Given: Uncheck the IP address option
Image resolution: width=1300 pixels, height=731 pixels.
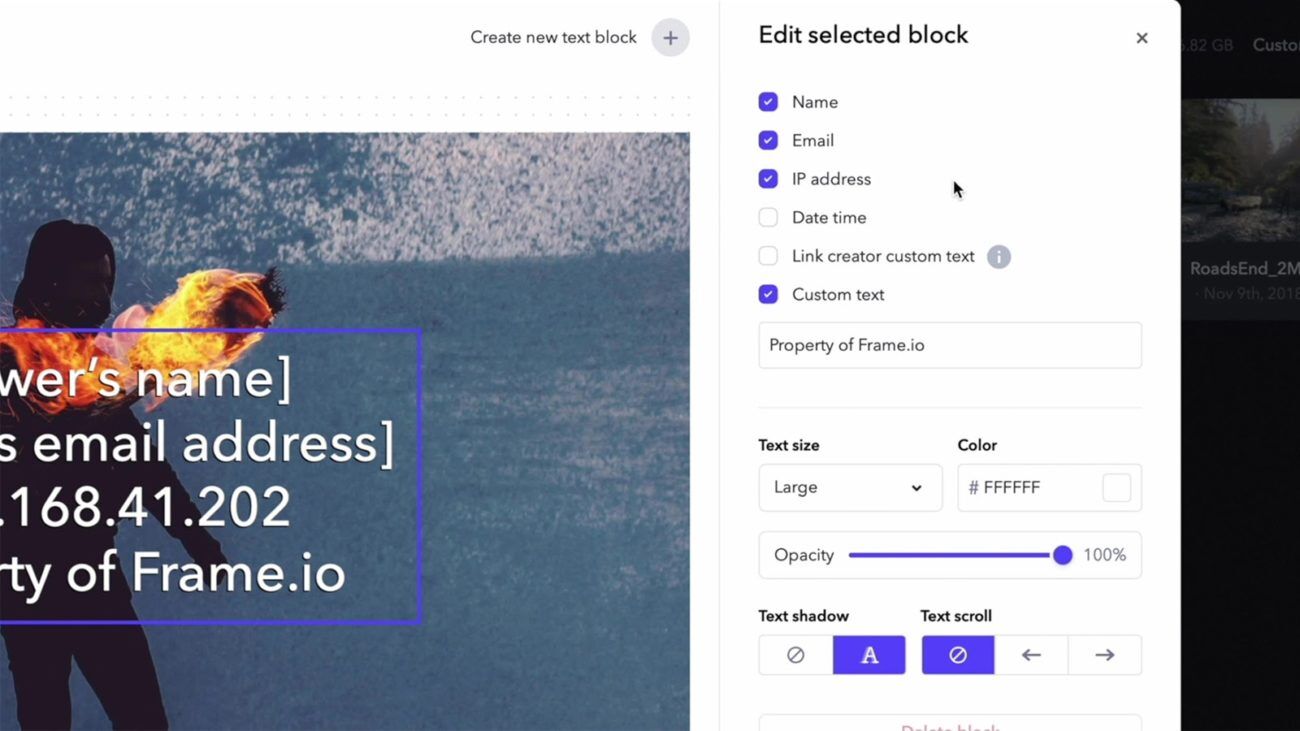Looking at the screenshot, I should tap(768, 178).
